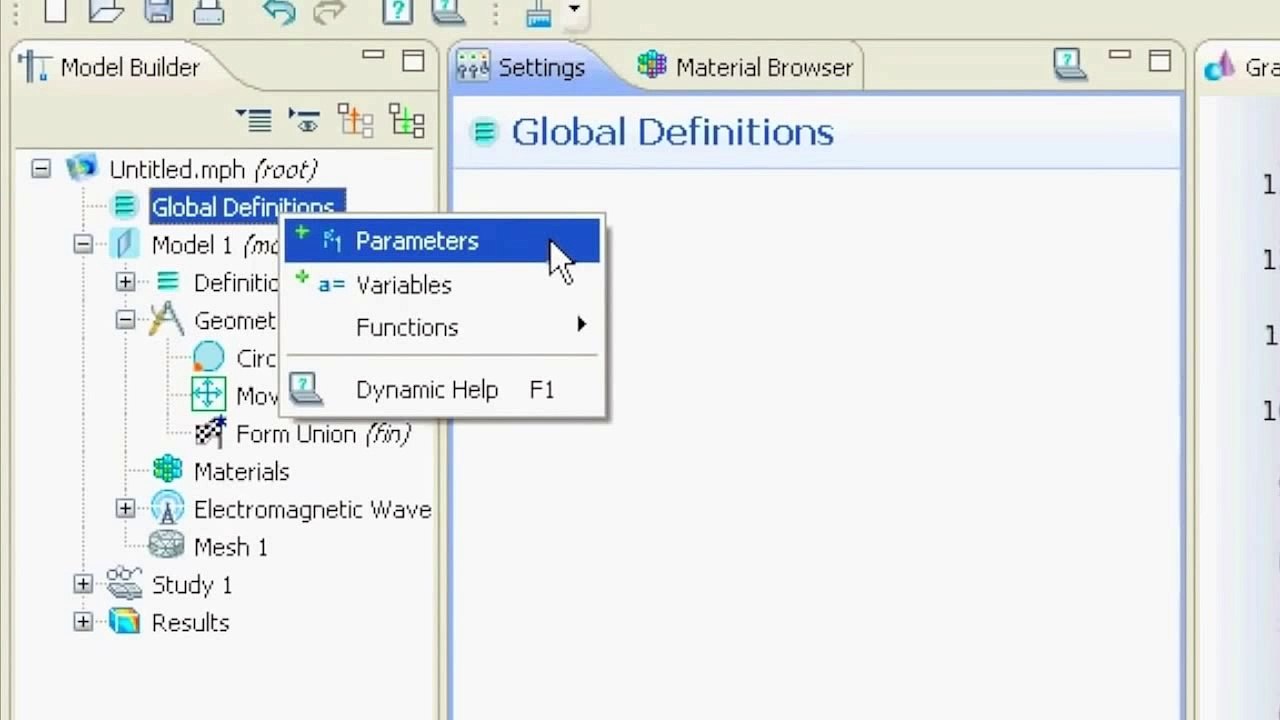Click the grayed Redo arrow icon

pos(329,11)
